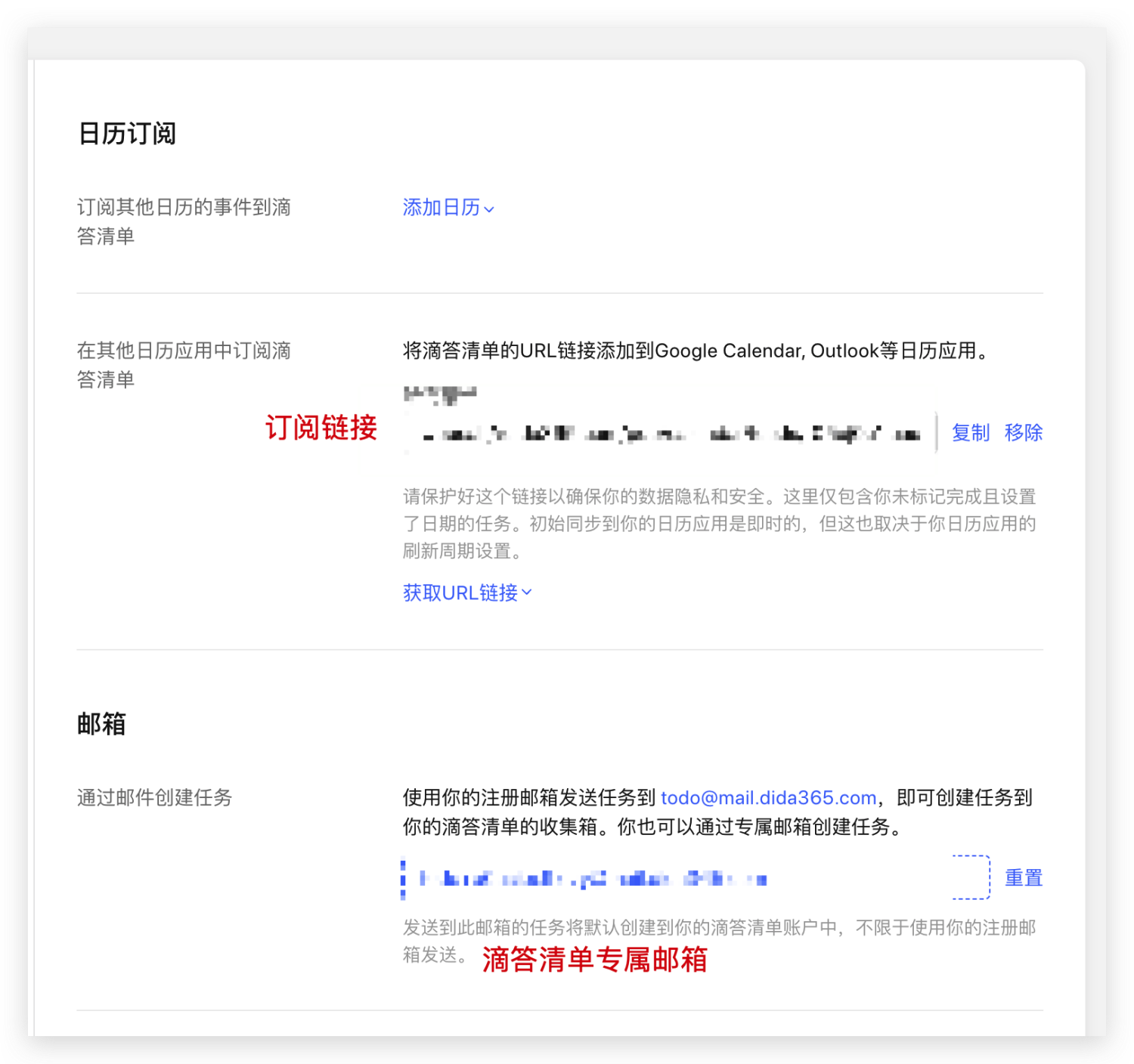Copy the subscription URL with 复制
The width and height of the screenshot is (1134, 1064).
[x=971, y=432]
